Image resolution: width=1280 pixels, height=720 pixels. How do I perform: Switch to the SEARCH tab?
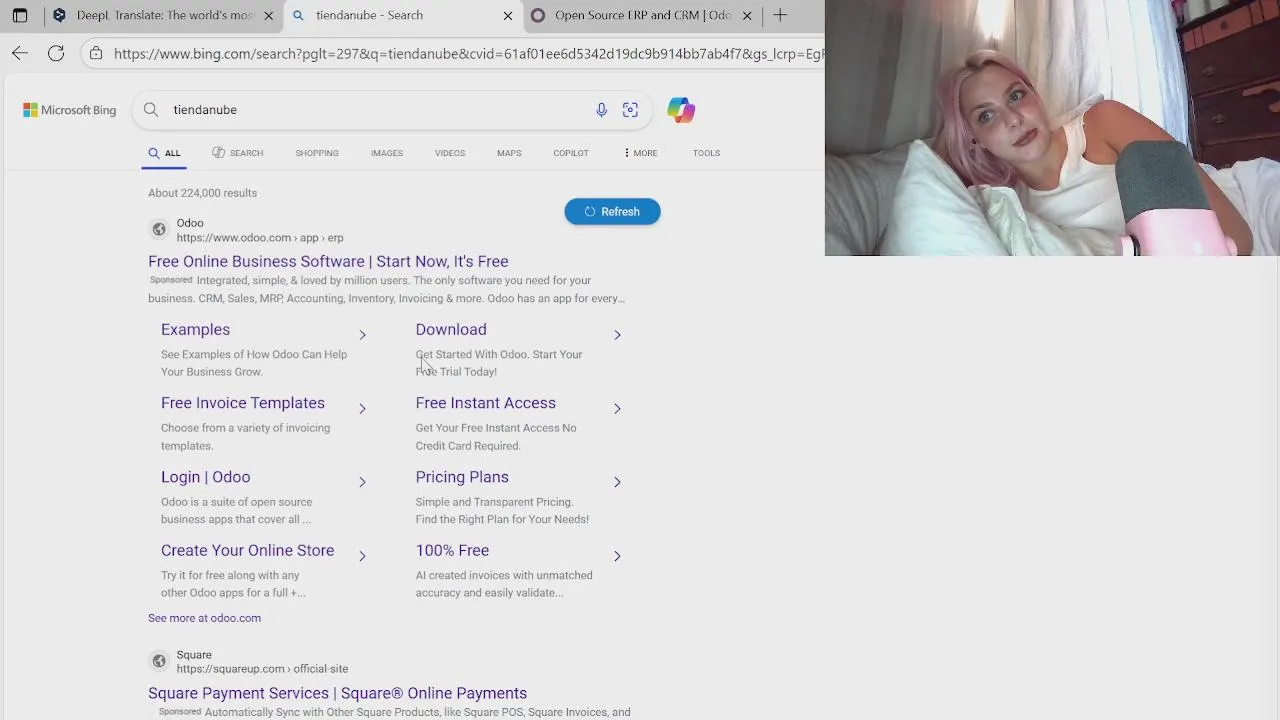tap(238, 153)
